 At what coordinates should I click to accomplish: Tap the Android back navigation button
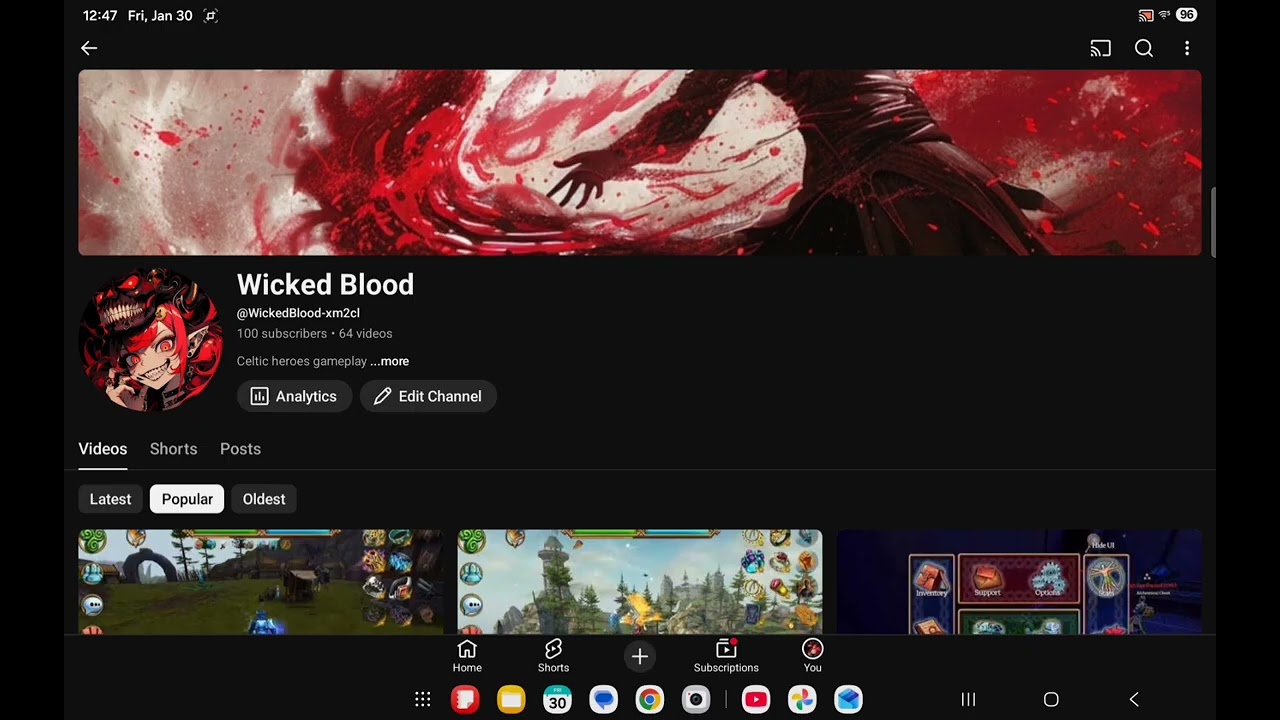point(1134,700)
